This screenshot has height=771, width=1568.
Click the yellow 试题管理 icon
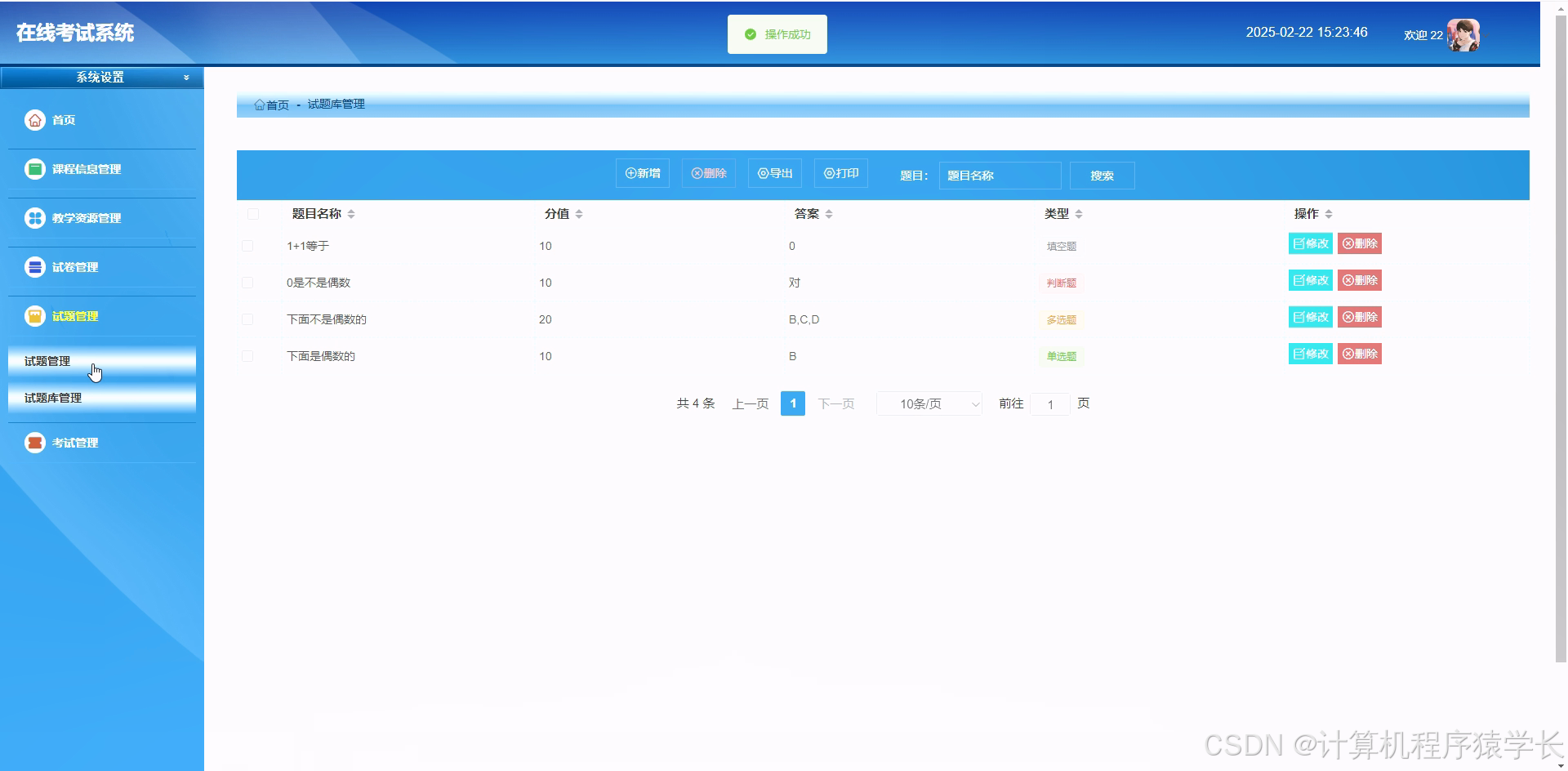[34, 316]
